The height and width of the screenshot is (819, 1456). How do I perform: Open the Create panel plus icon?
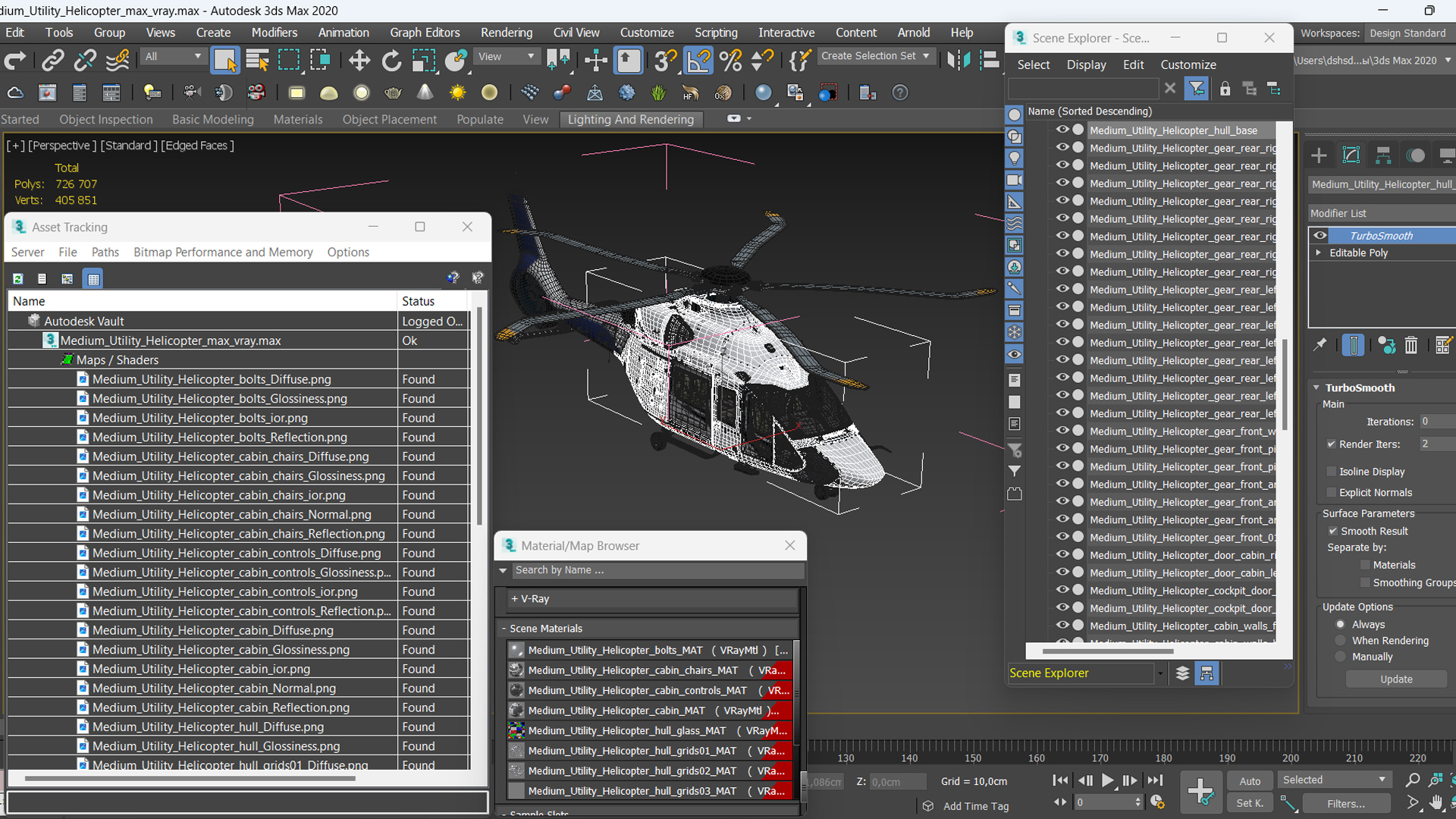1319,155
